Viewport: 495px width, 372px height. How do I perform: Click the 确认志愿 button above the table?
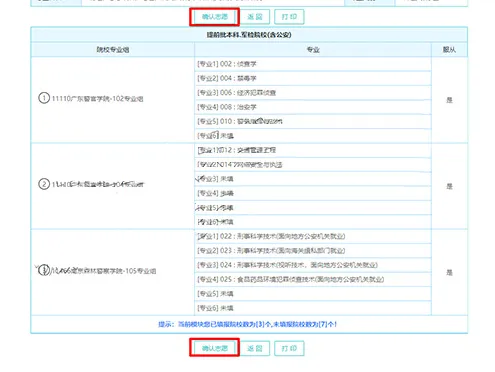click(214, 17)
